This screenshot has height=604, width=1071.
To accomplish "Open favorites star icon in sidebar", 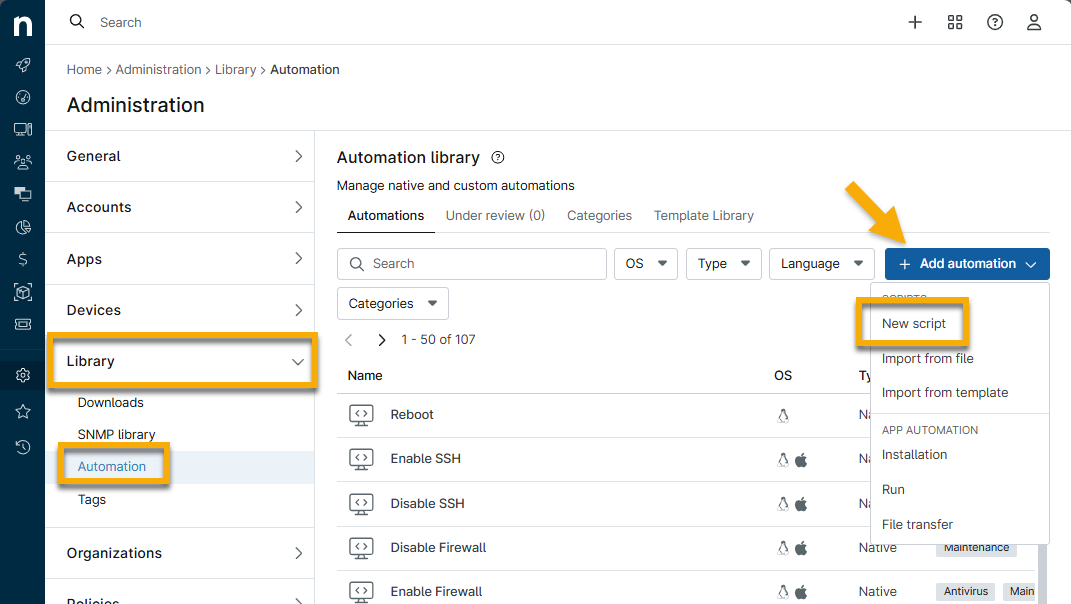I will pyautogui.click(x=22, y=411).
